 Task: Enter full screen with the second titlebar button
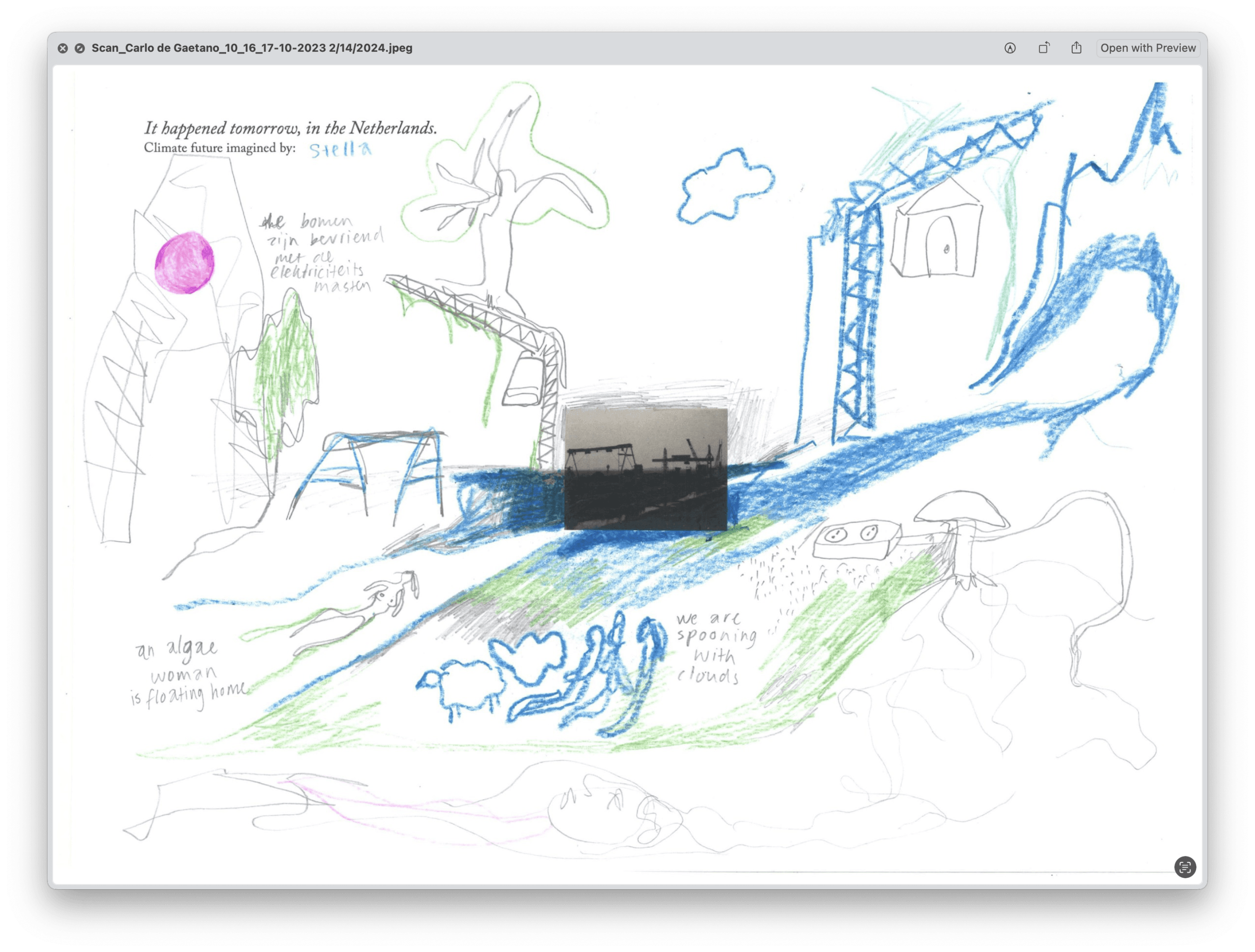[x=80, y=48]
